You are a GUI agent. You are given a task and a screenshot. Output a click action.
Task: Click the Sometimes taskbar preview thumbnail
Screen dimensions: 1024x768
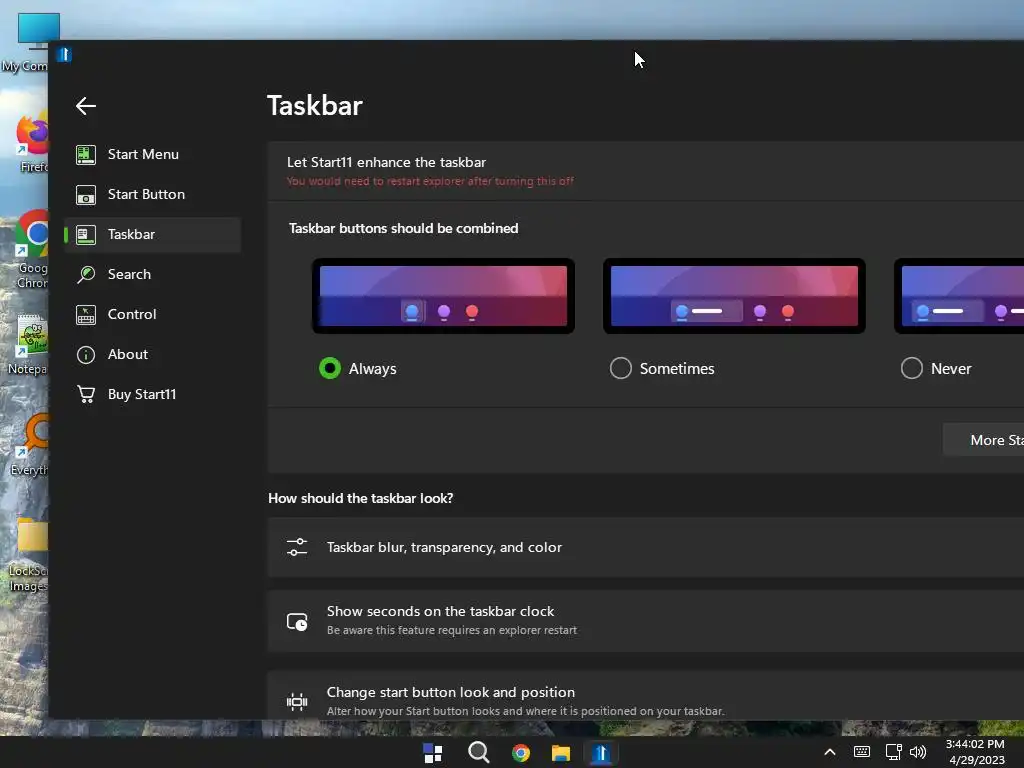click(734, 296)
